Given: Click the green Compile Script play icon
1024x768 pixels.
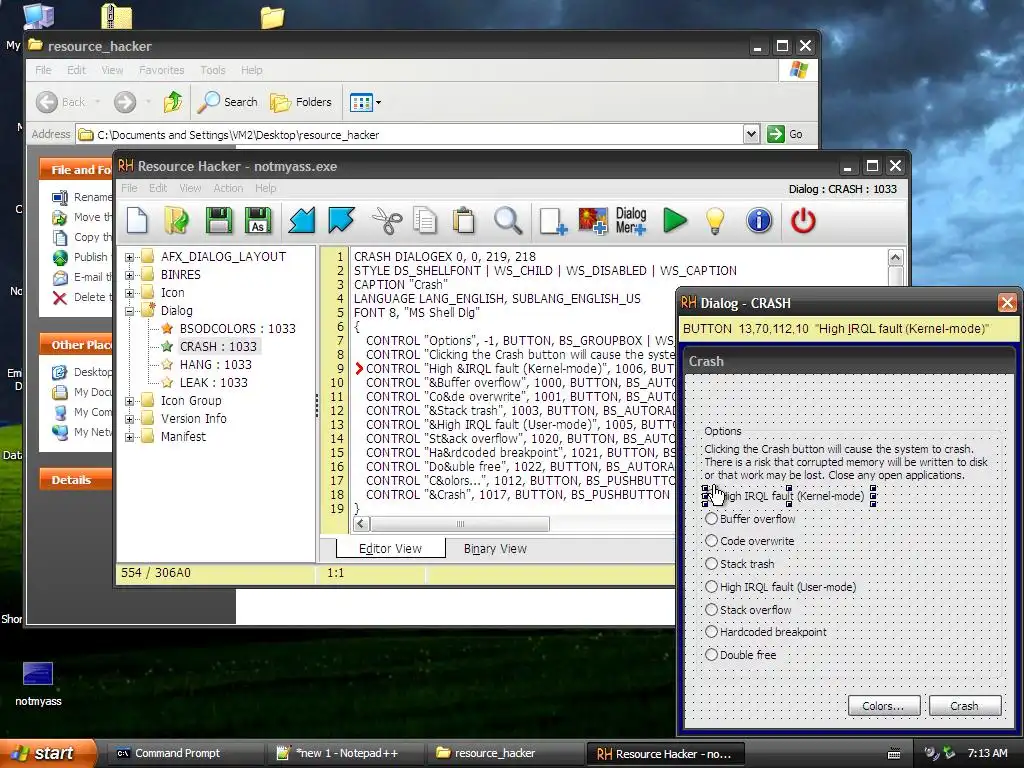Looking at the screenshot, I should [675, 220].
